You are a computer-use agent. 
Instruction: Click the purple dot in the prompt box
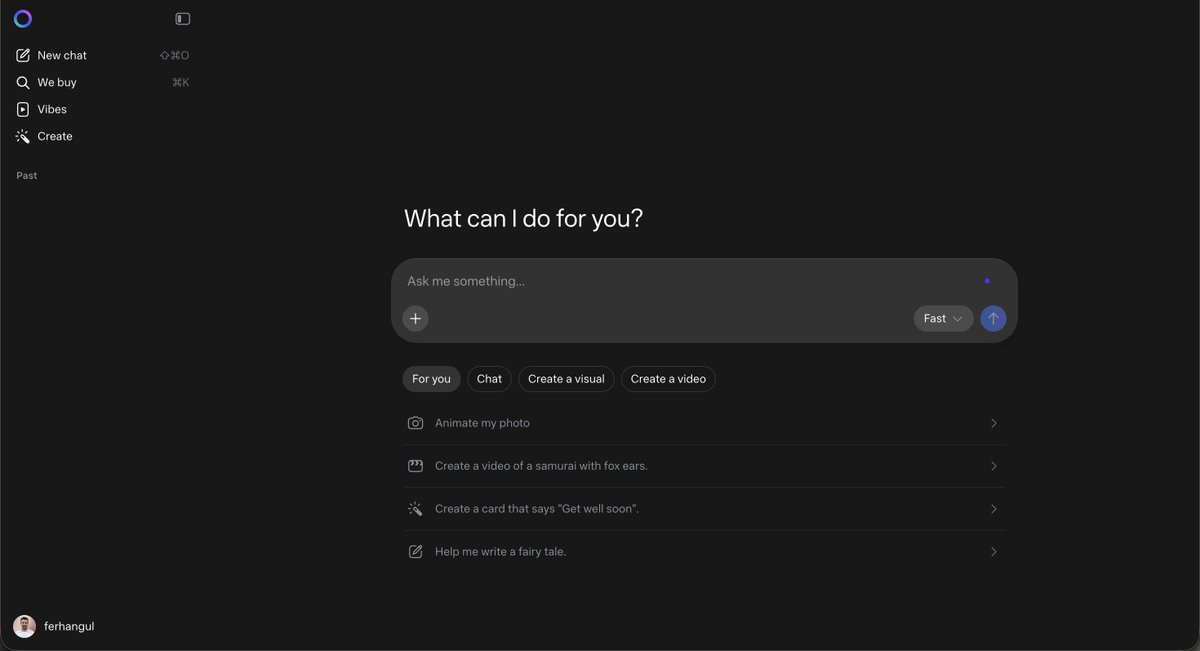tap(987, 281)
